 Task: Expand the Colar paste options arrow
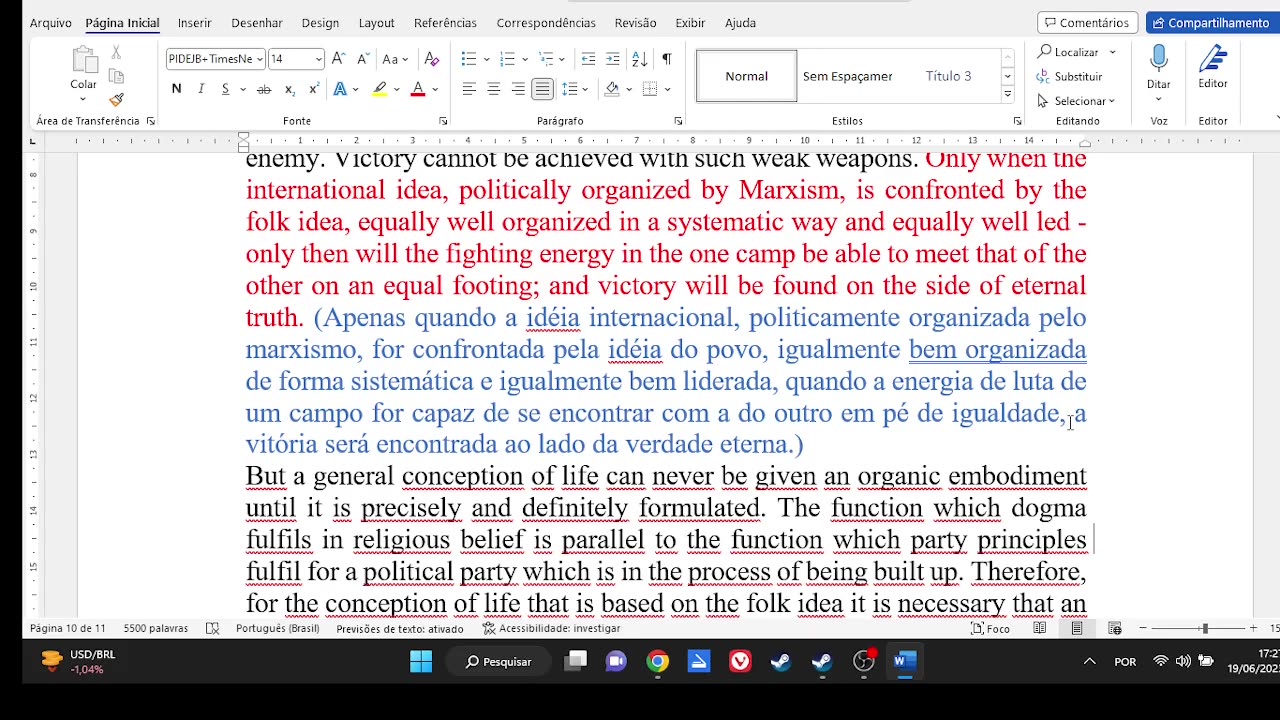click(x=84, y=98)
